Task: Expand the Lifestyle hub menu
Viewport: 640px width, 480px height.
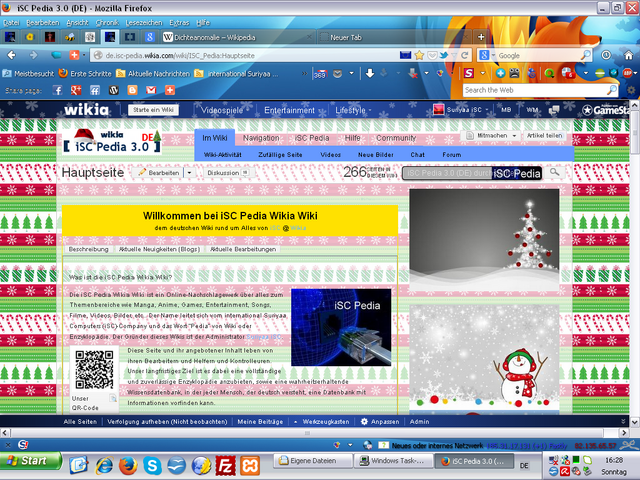Action: pos(353,110)
